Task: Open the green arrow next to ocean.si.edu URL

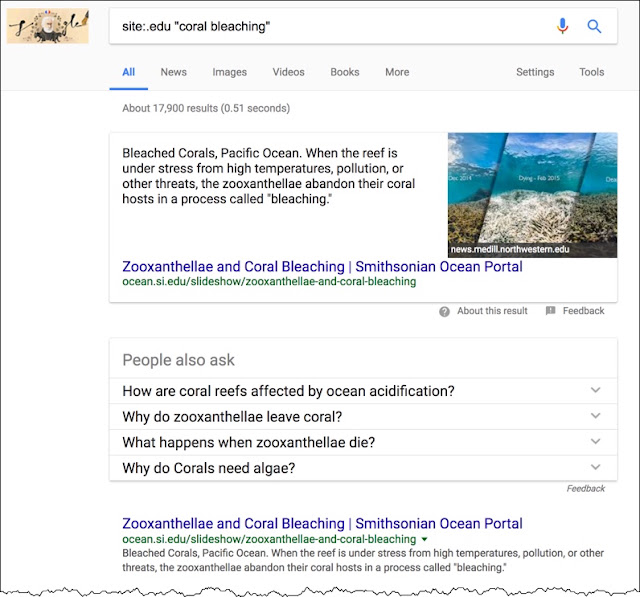Action: tap(424, 539)
